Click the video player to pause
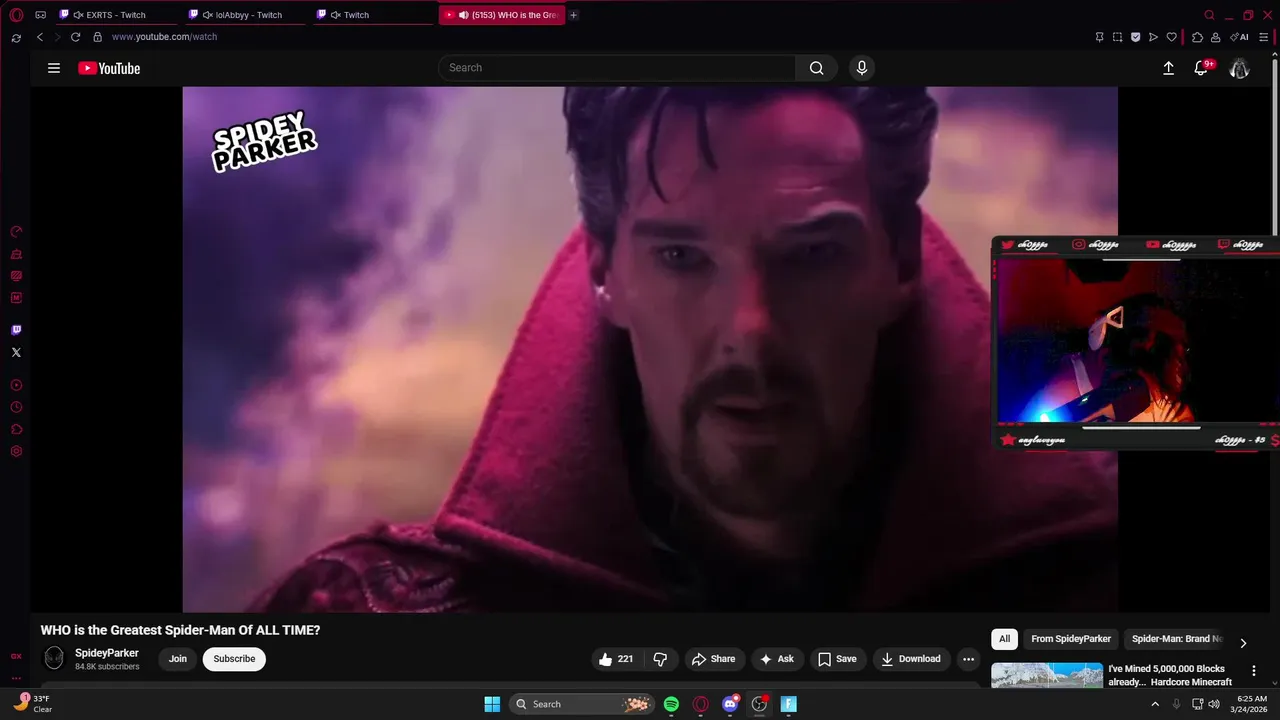The width and height of the screenshot is (1280, 720). (x=650, y=349)
